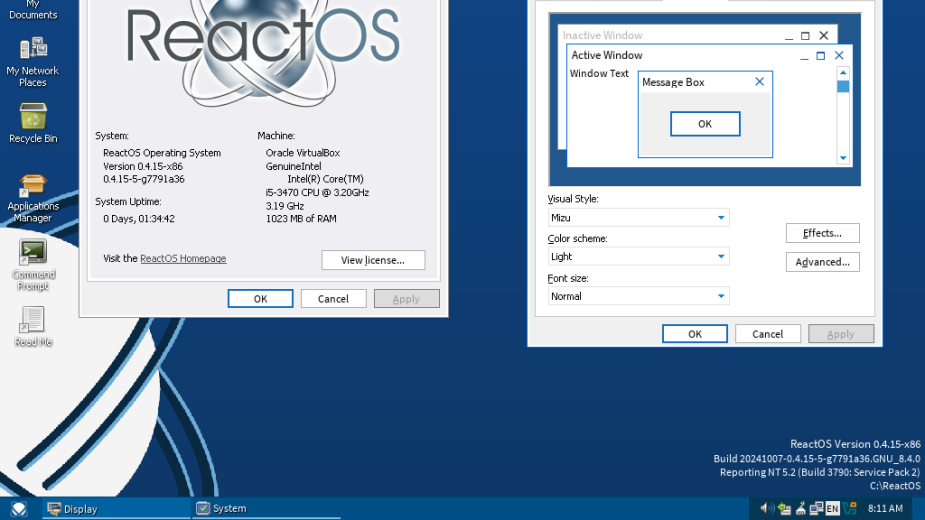Click the volume speaker tray icon
The height and width of the screenshot is (520, 925).
click(x=766, y=509)
